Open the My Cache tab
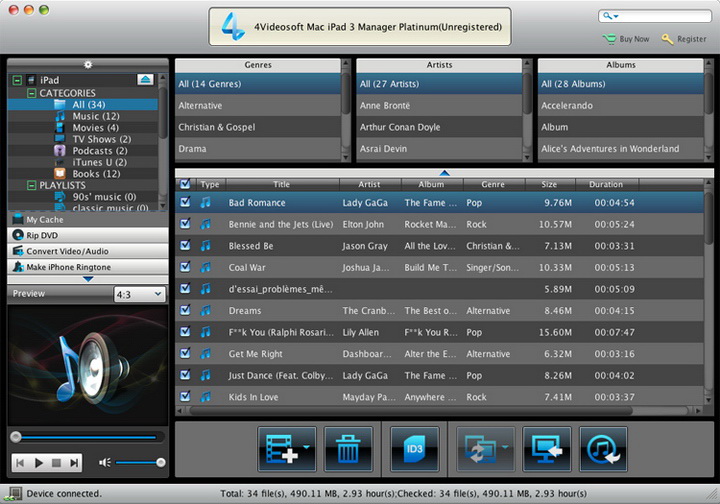The image size is (720, 504). point(88,219)
